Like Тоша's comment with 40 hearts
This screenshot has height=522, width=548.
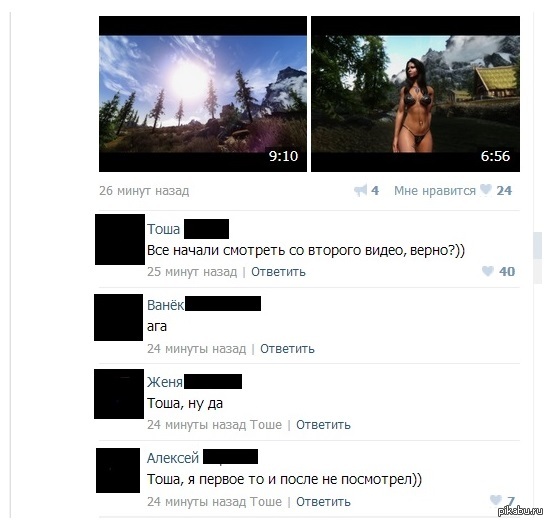[x=488, y=271]
